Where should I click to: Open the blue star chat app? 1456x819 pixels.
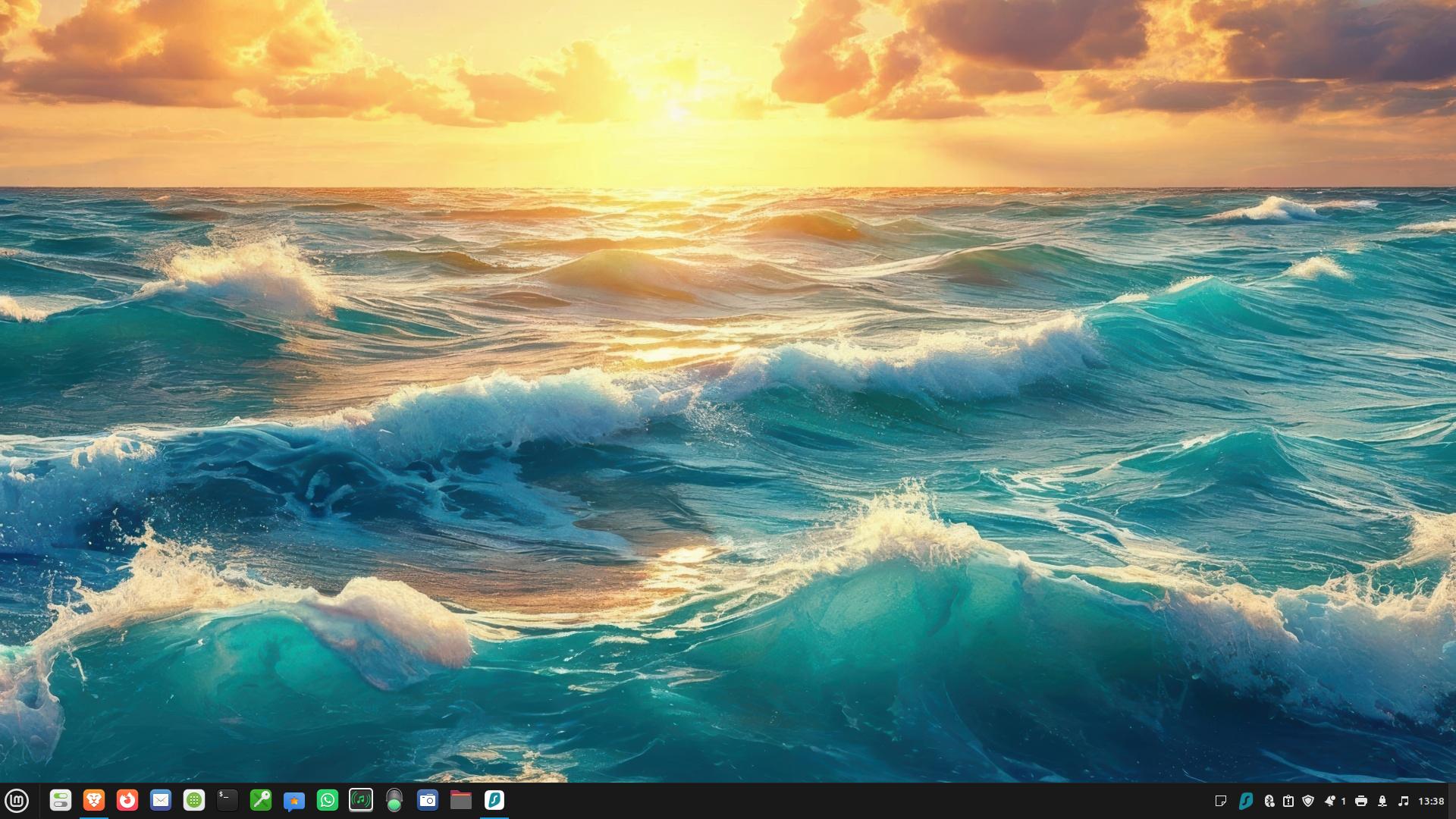click(x=294, y=801)
